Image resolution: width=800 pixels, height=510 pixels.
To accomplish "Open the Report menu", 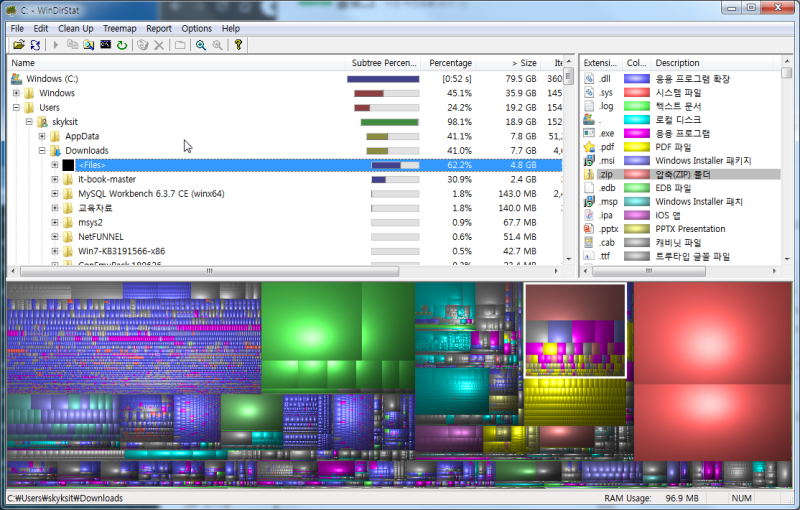I will tap(159, 29).
